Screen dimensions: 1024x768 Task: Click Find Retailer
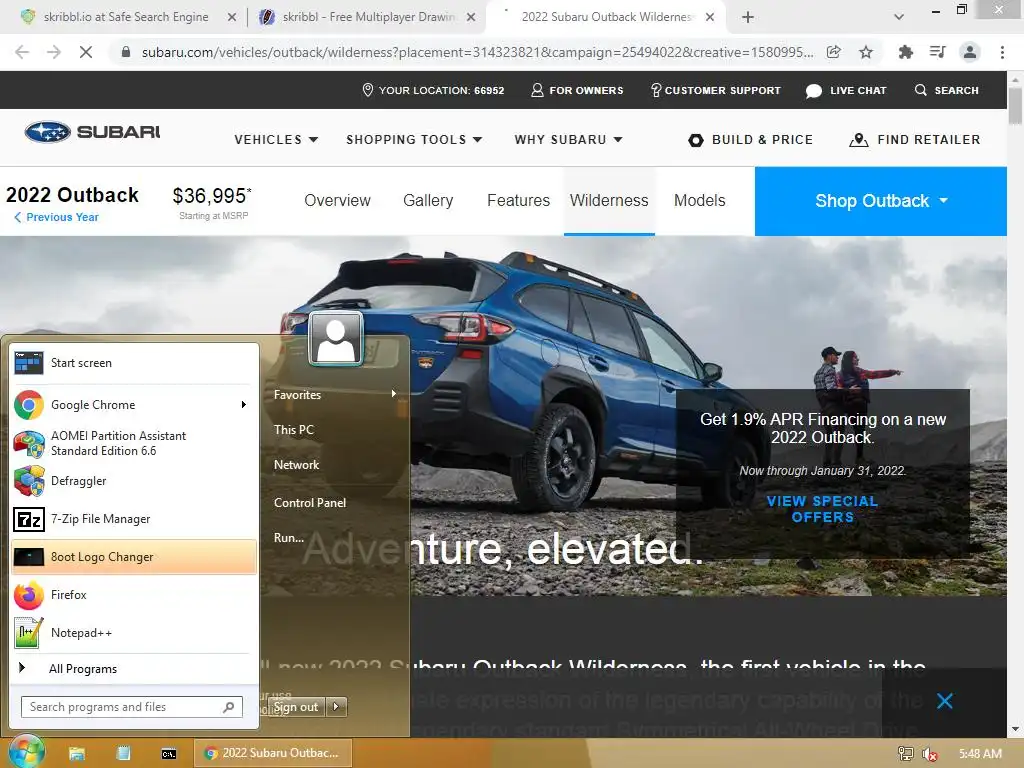tap(915, 140)
